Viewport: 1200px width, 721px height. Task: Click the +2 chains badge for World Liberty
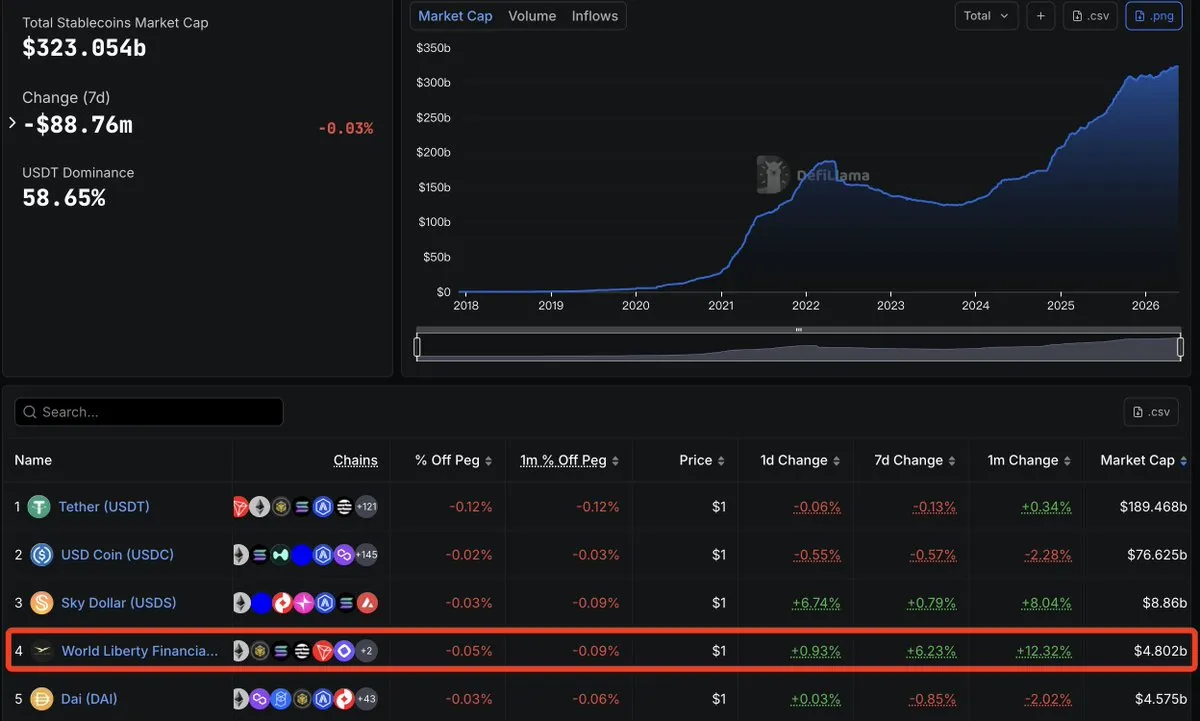pos(366,651)
